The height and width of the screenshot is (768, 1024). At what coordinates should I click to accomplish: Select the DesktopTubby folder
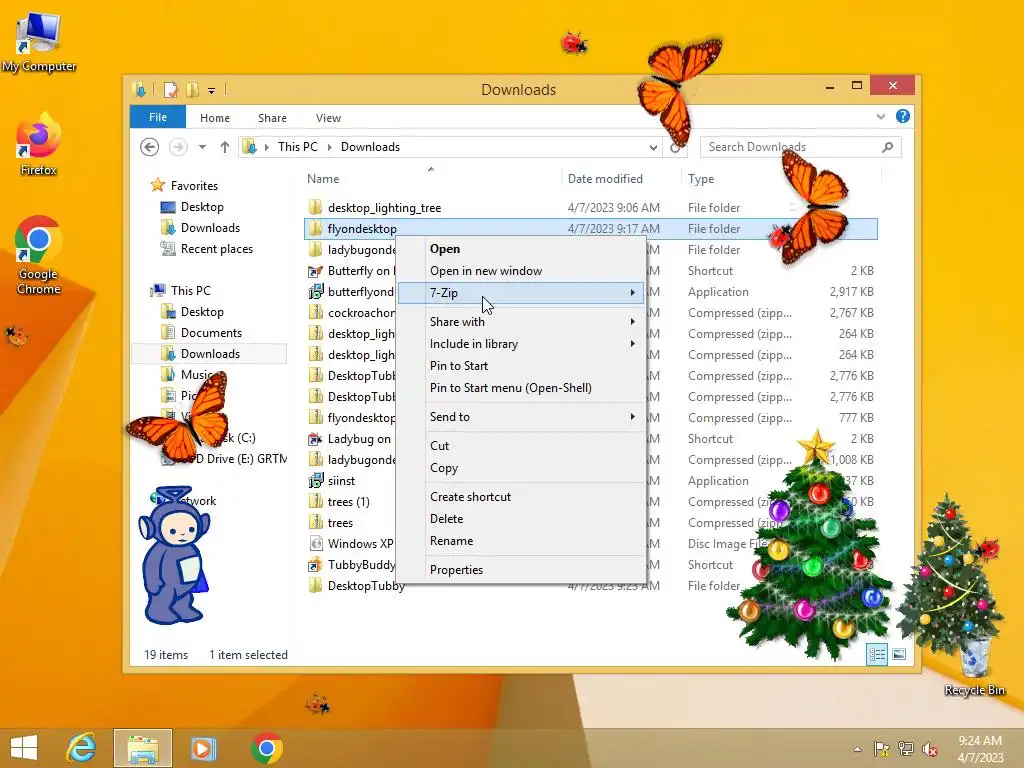[x=366, y=586]
